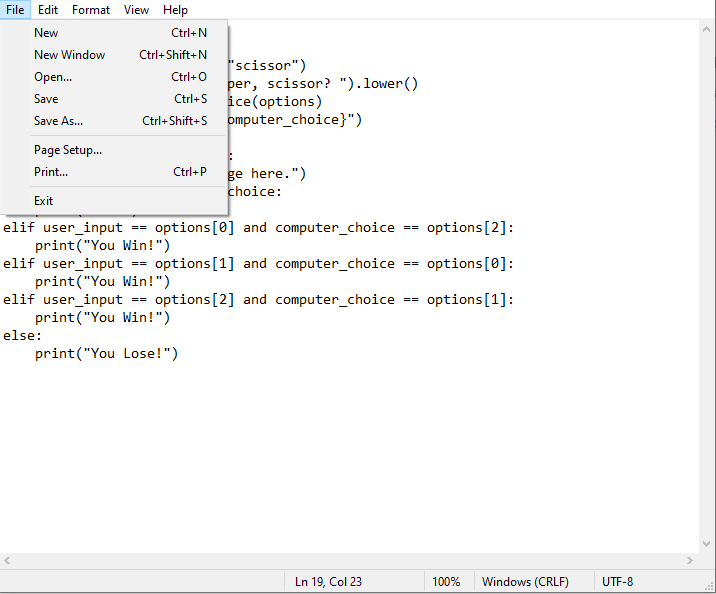Click the horizontal scrollbar right arrow

690,560
